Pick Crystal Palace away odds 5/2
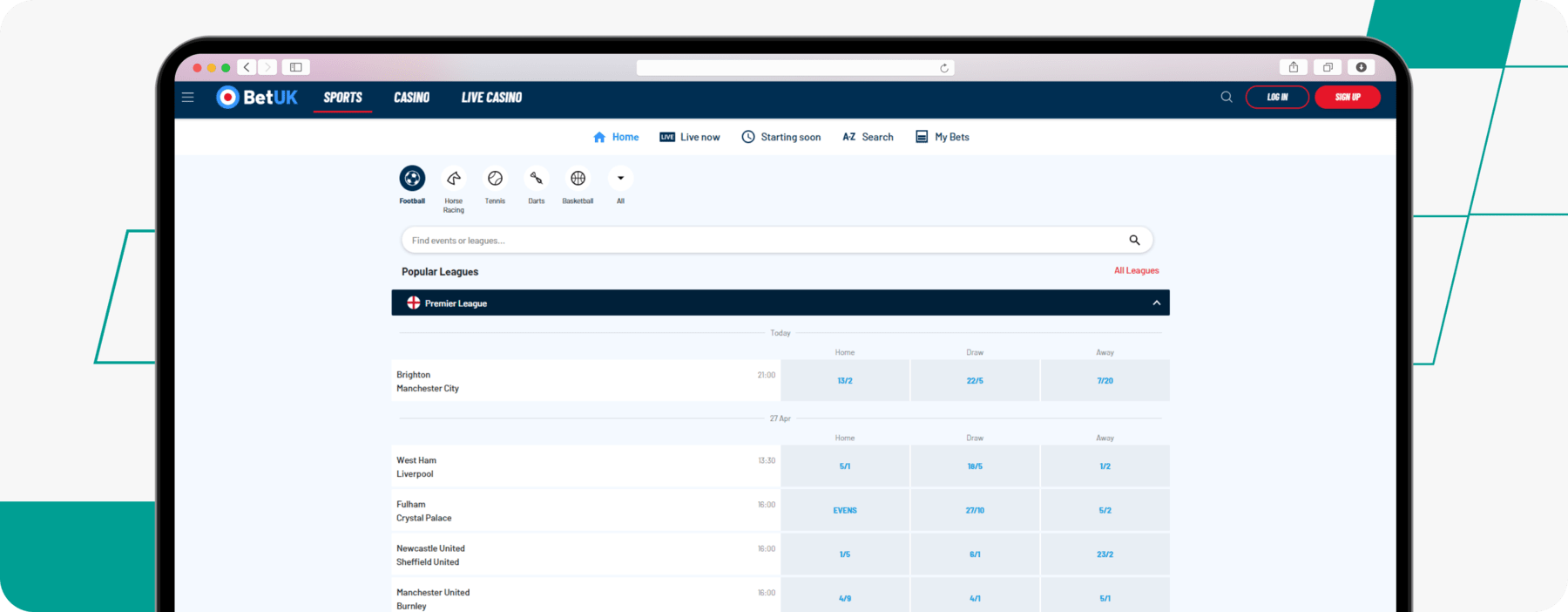This screenshot has width=1568, height=612. 1105,510
